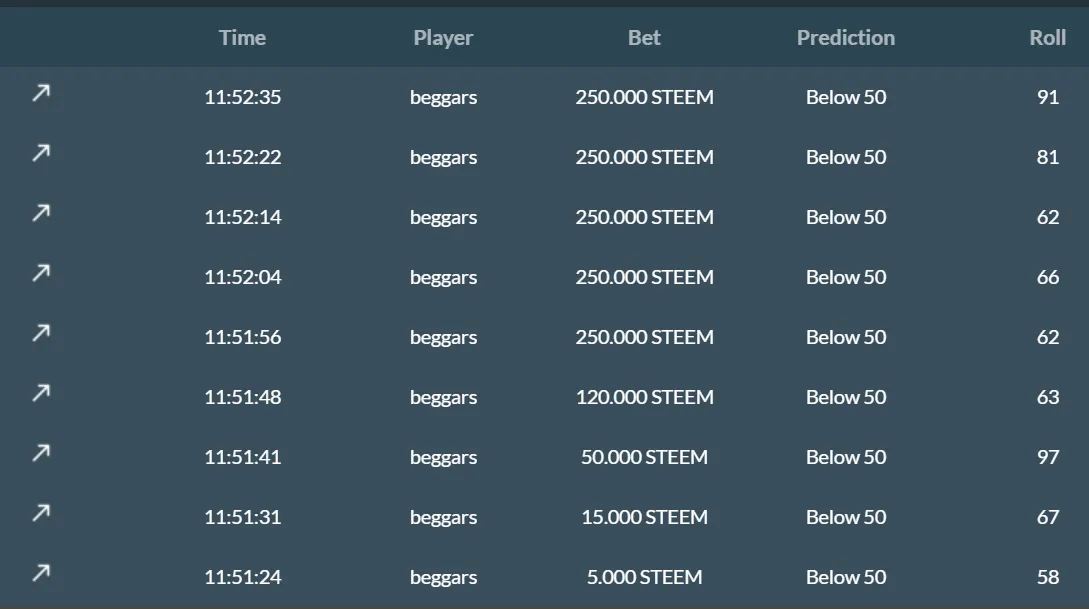Click the Roll column header
1089x609 pixels.
click(x=1047, y=37)
